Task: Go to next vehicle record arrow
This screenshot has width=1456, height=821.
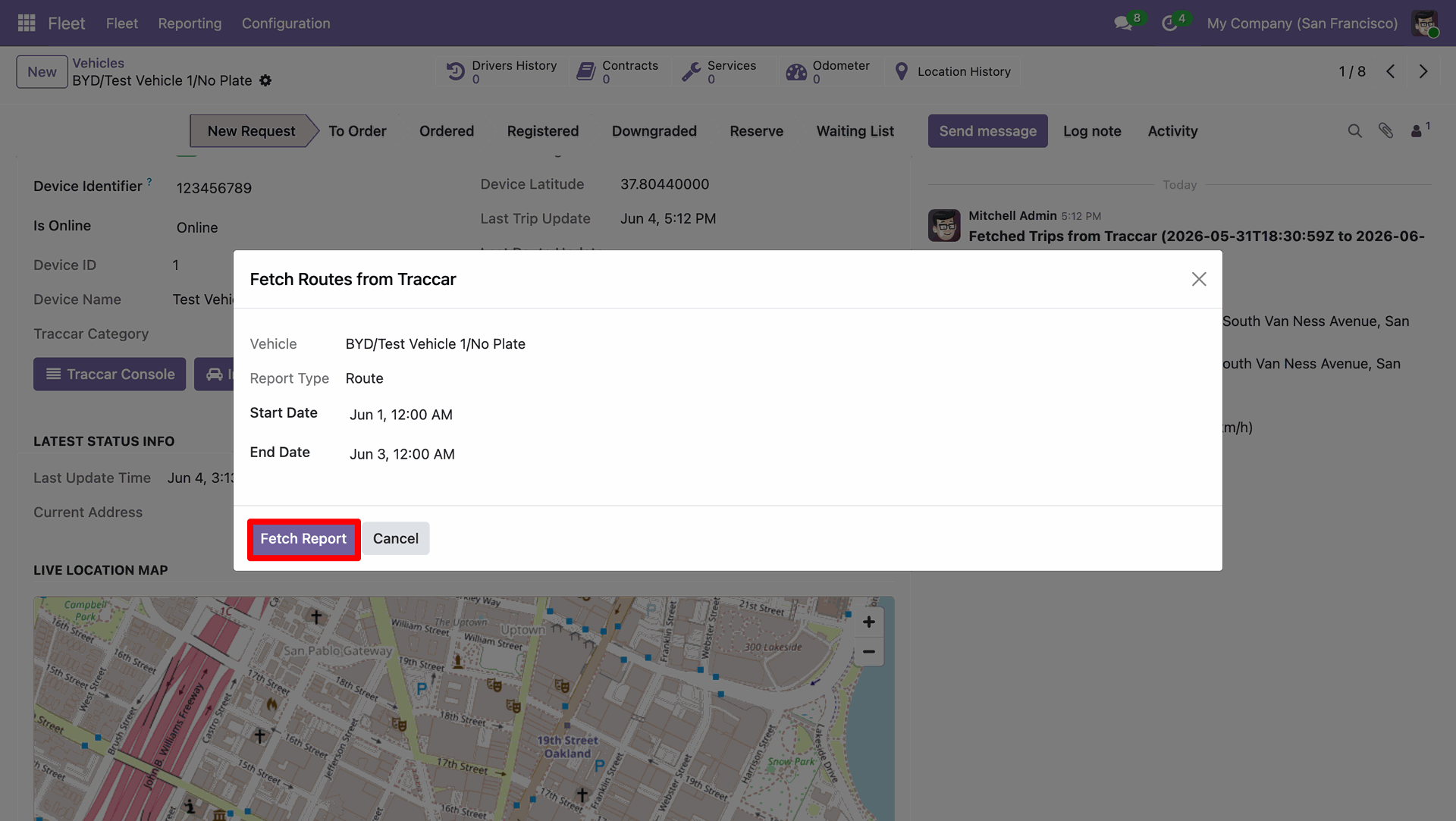Action: (x=1423, y=71)
